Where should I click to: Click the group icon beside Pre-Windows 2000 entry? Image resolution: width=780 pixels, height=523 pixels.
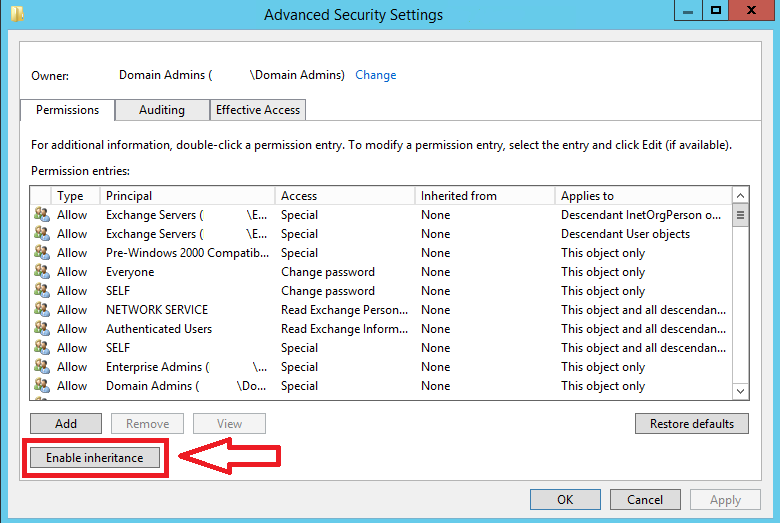(42, 252)
